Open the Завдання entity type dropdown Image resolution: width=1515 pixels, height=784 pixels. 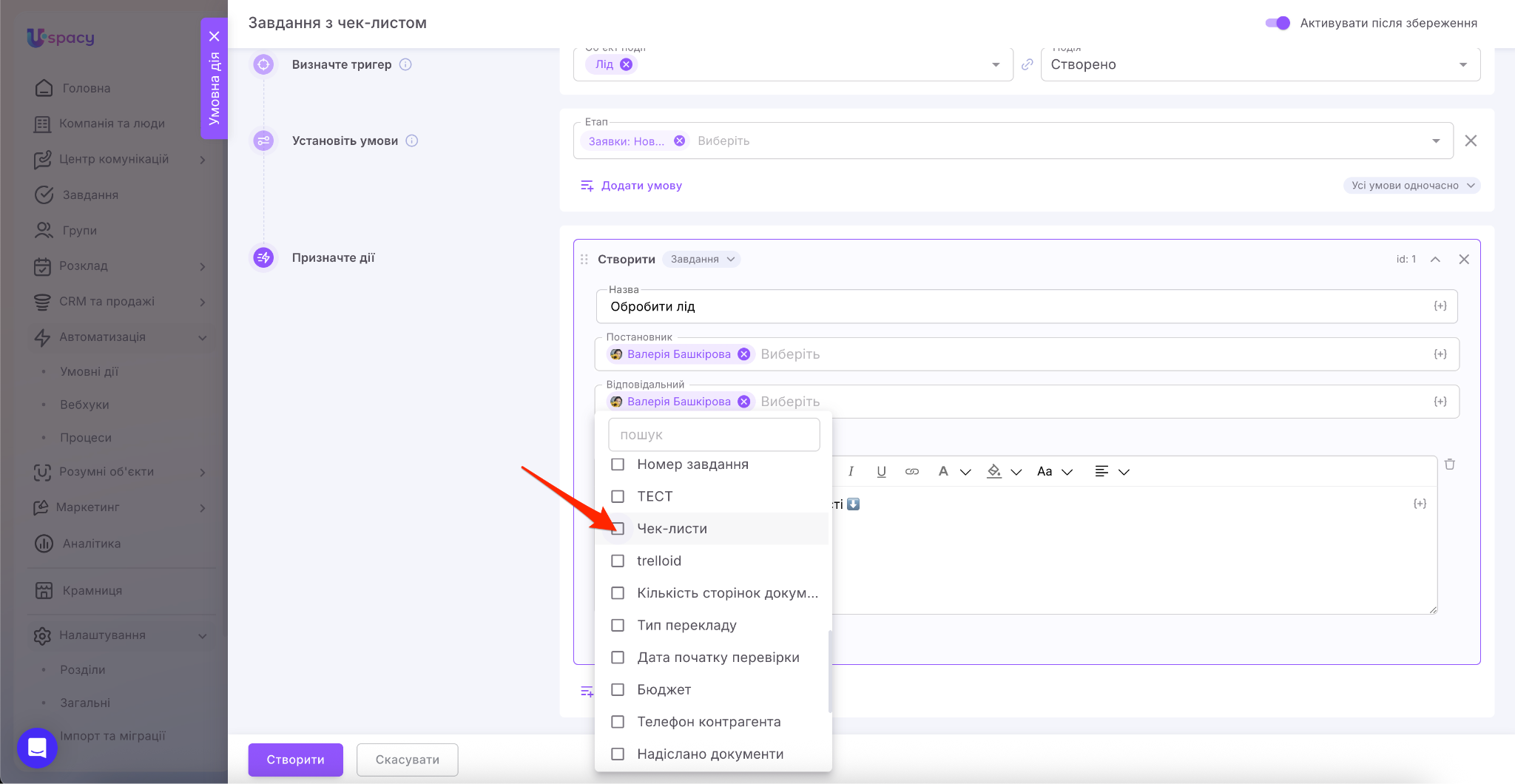[701, 260]
